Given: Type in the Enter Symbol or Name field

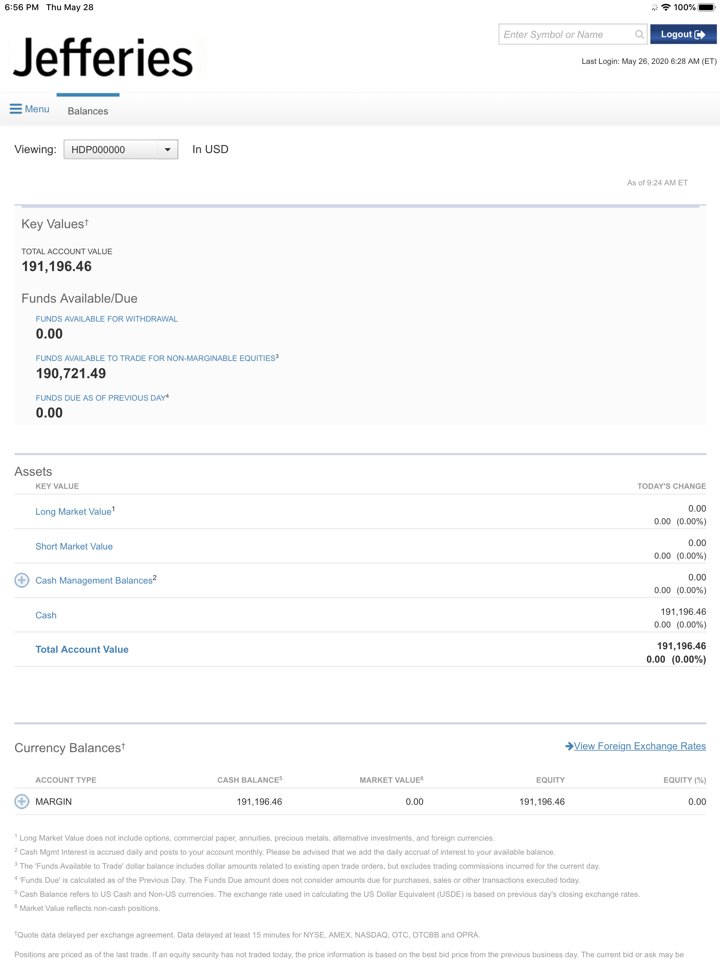Looking at the screenshot, I should tap(566, 35).
